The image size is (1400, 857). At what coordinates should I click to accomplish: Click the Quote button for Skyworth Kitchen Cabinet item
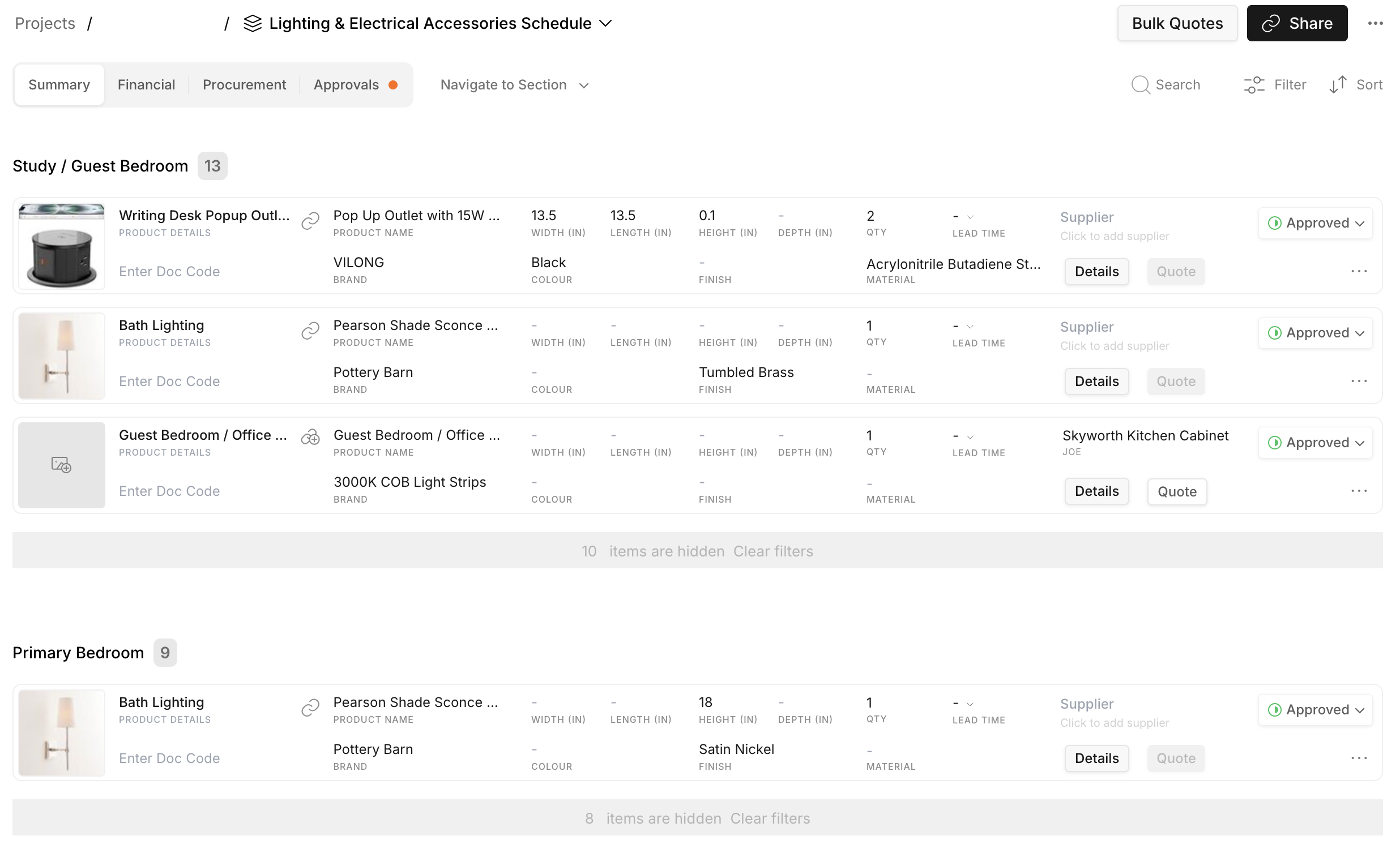pos(1177,492)
